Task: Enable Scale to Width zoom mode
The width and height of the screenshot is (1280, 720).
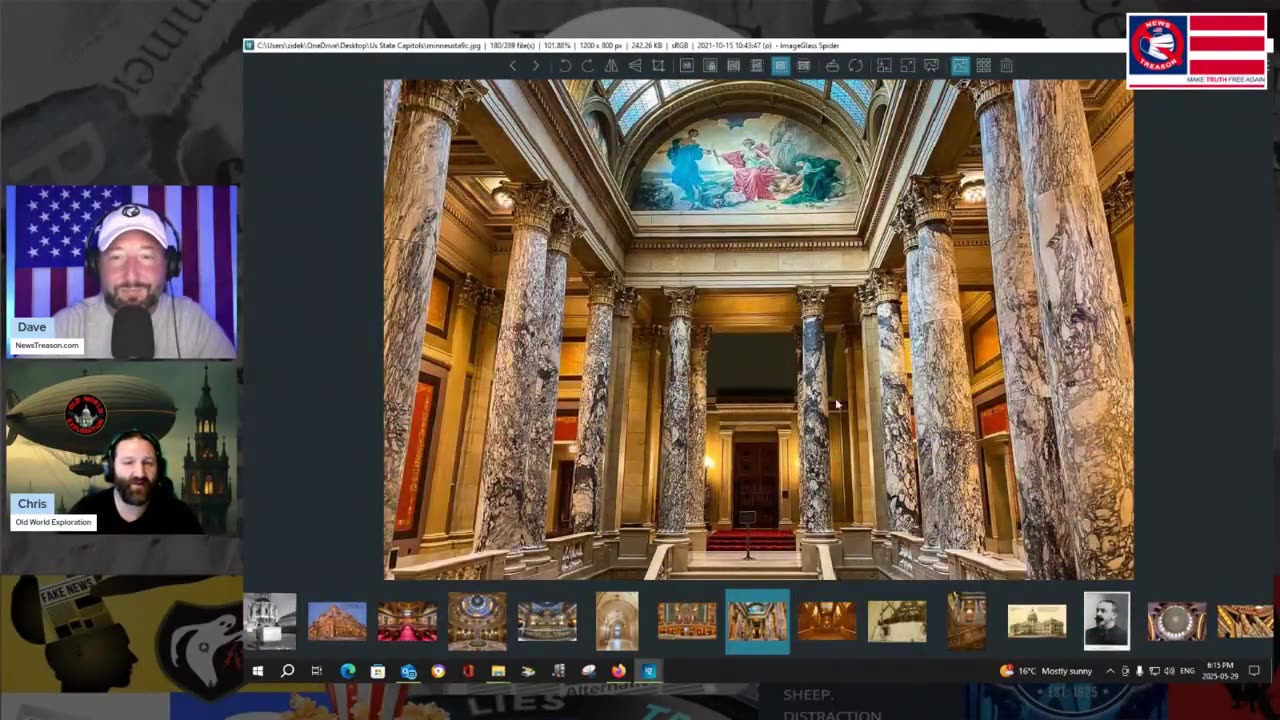Action: click(x=733, y=66)
